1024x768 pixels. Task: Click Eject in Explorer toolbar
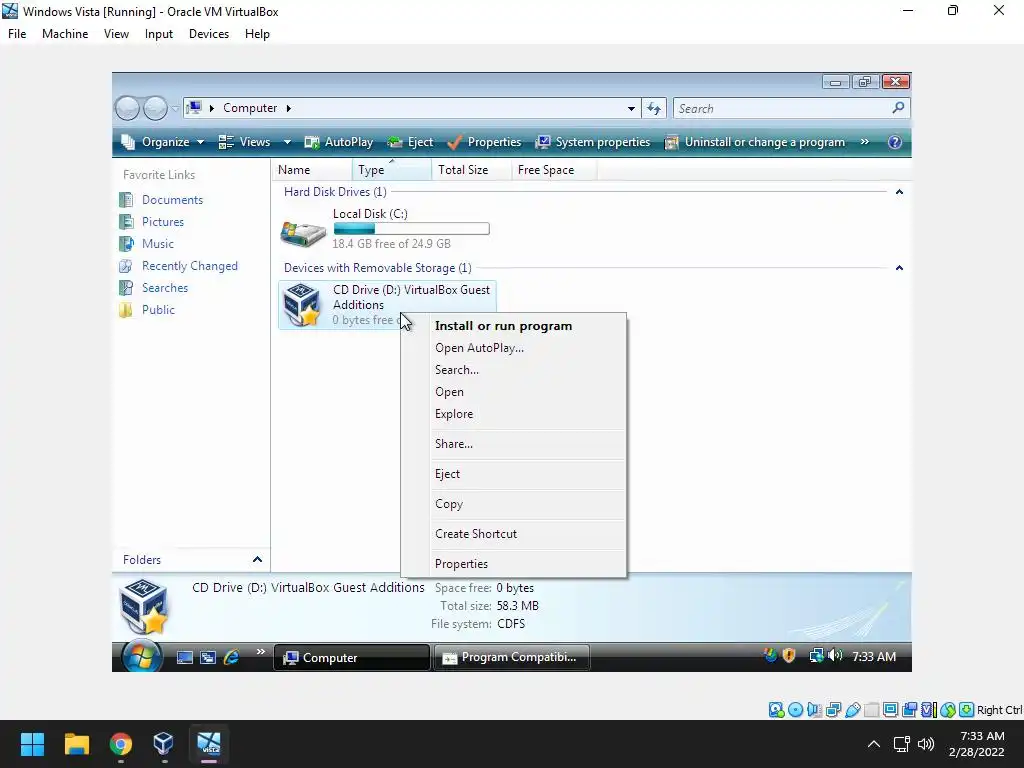click(410, 142)
